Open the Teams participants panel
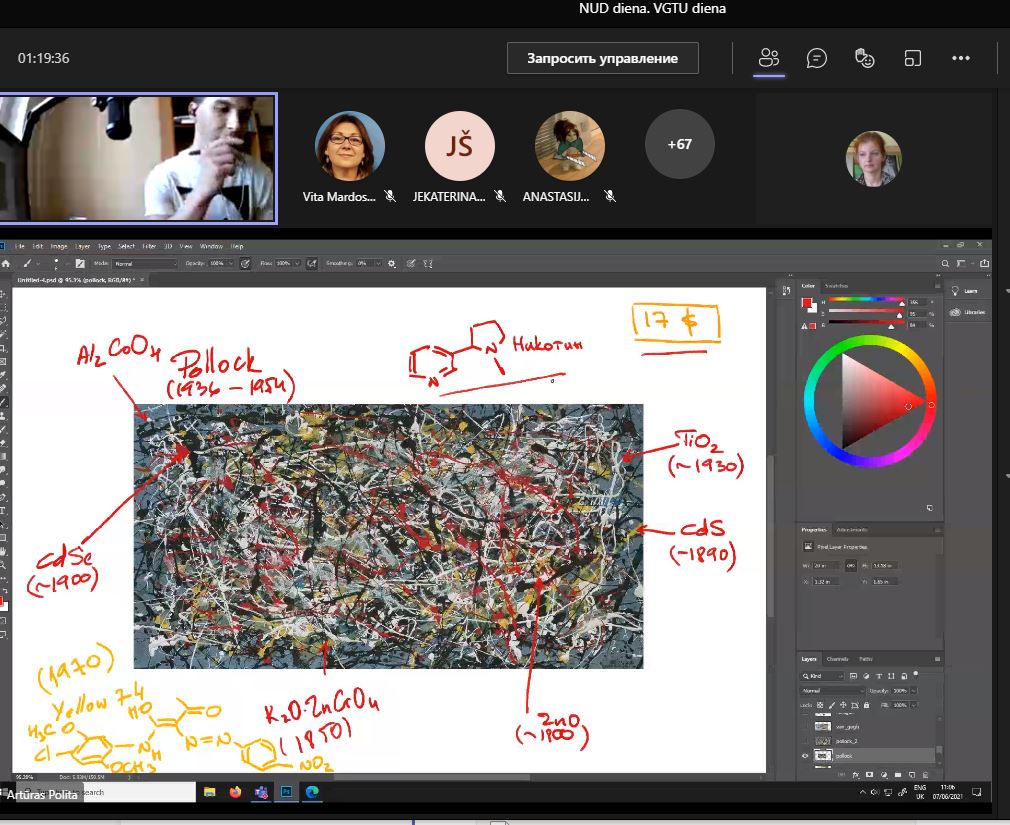 pyautogui.click(x=768, y=58)
